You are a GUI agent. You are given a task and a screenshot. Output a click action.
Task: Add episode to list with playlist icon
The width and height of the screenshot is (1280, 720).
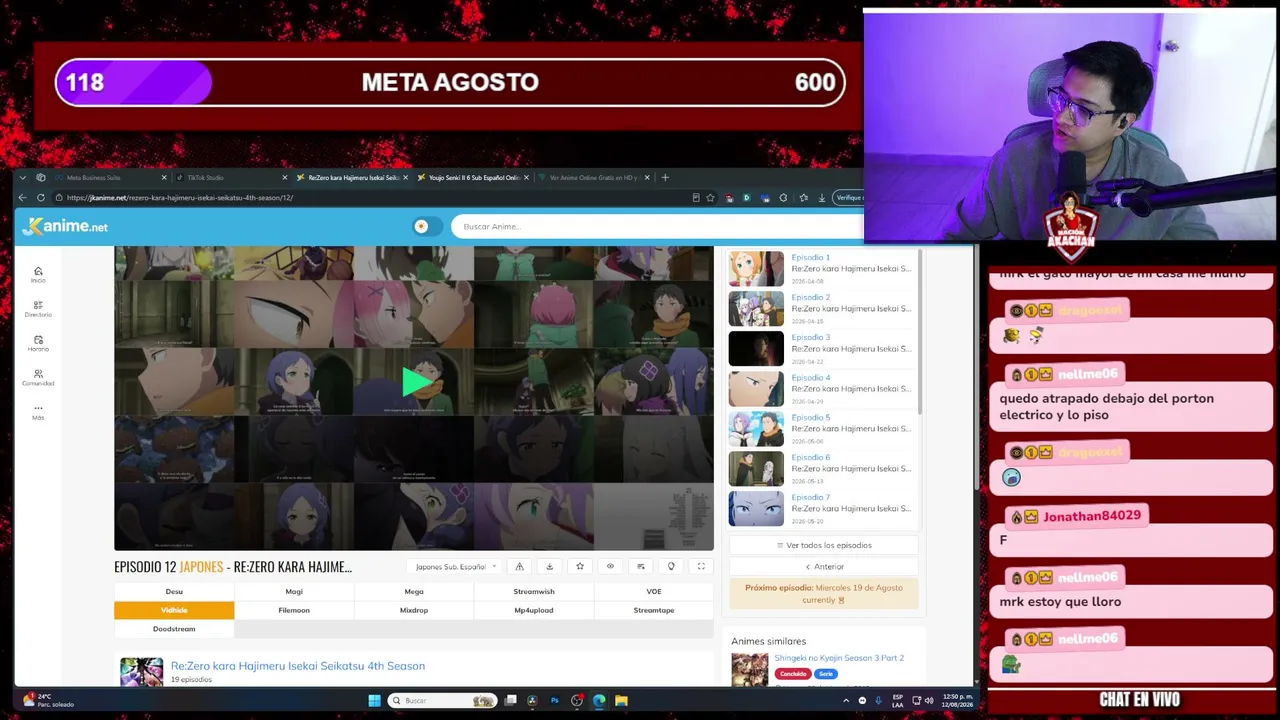tap(640, 567)
